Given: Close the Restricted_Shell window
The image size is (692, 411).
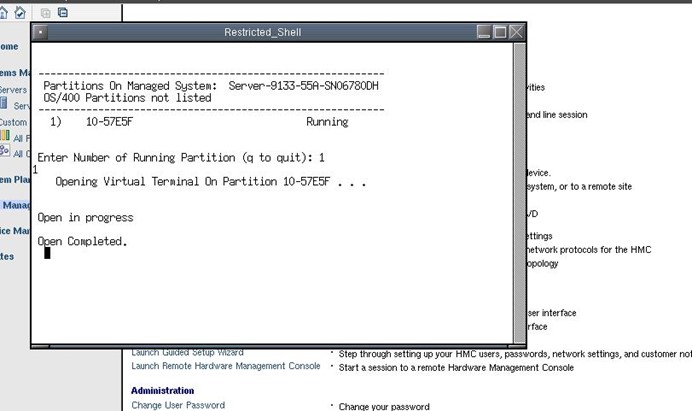Looking at the screenshot, I should [516, 32].
